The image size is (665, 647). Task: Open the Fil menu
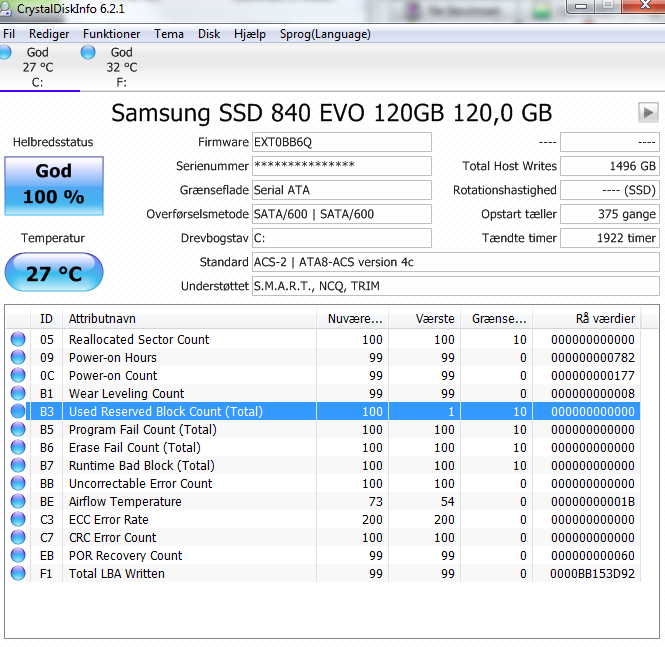pyautogui.click(x=9, y=34)
